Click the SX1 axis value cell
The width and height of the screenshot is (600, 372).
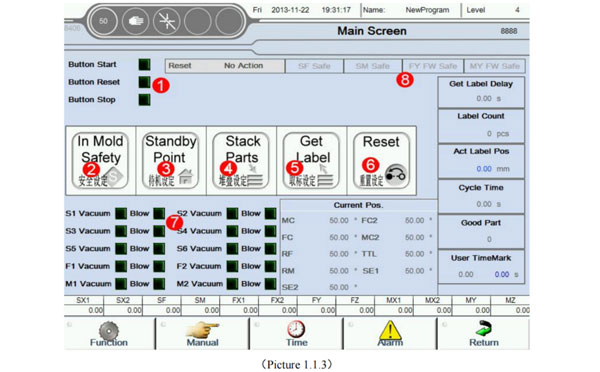(x=84, y=310)
